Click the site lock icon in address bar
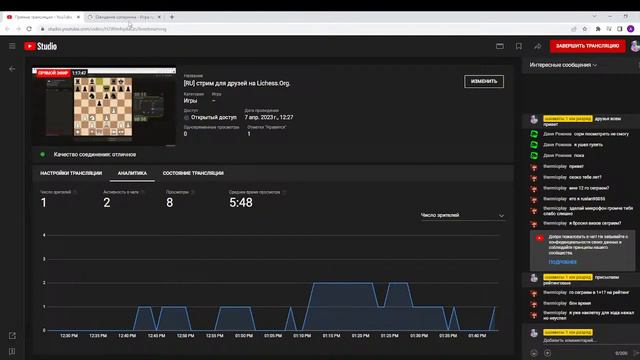Viewport: 640px width, 360px height. coord(42,29)
